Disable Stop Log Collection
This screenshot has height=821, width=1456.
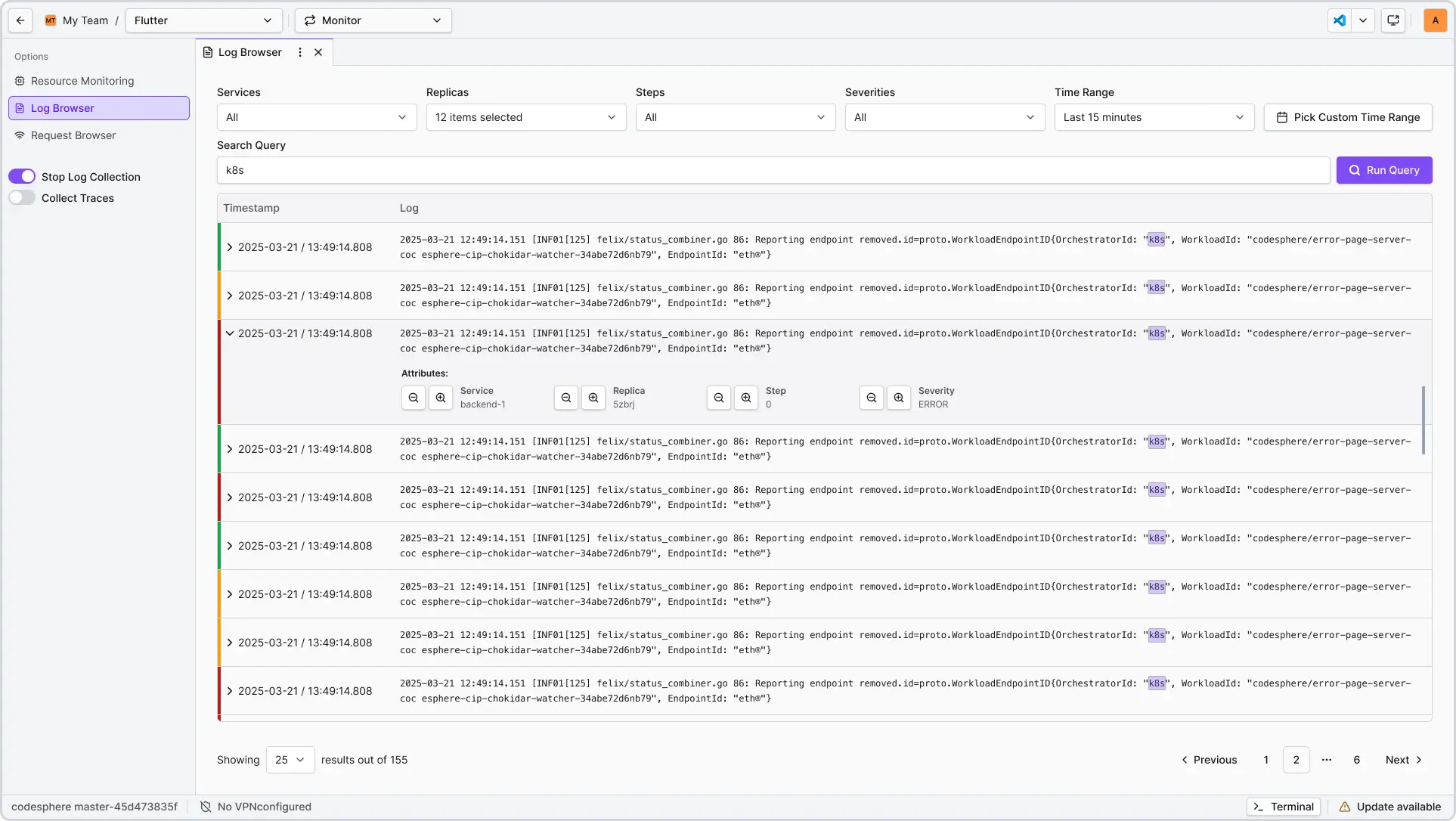[23, 176]
